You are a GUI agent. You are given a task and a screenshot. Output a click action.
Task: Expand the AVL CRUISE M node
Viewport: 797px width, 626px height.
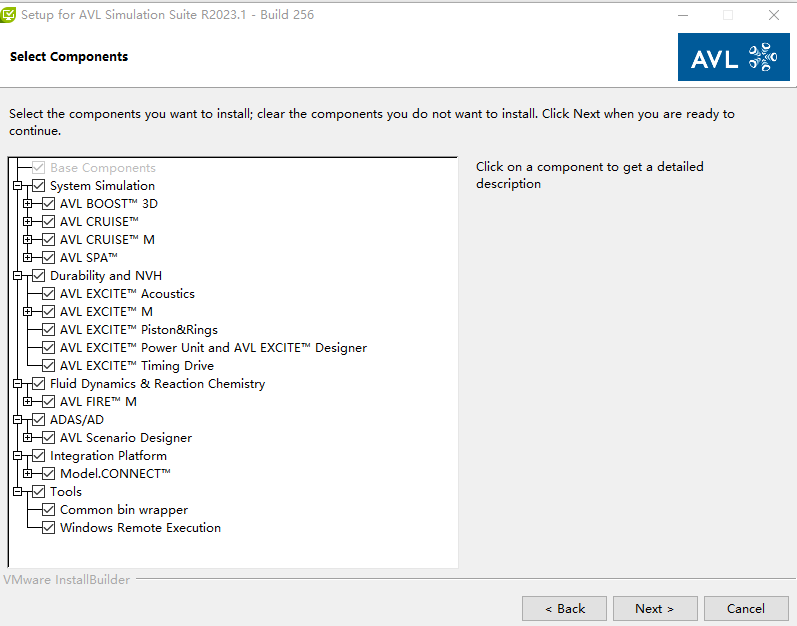pos(27,240)
